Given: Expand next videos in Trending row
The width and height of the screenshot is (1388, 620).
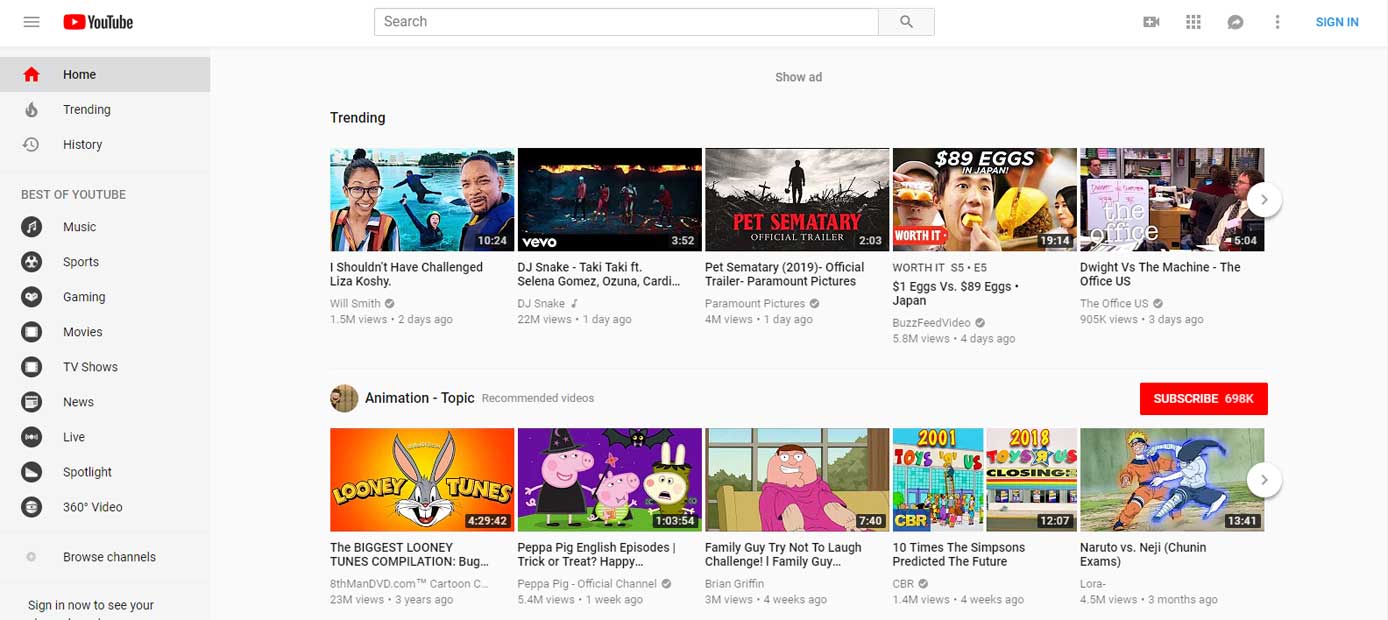Looking at the screenshot, I should click(1264, 200).
